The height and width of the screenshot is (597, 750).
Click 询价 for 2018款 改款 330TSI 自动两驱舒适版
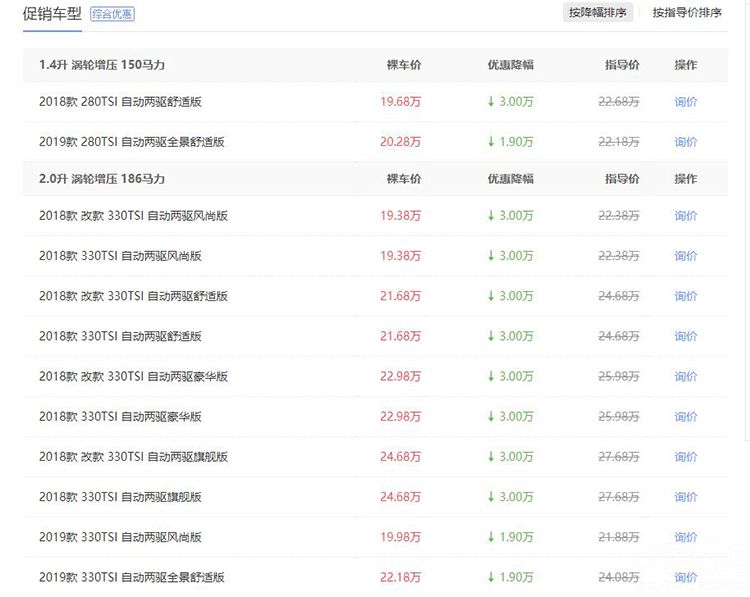pos(685,296)
